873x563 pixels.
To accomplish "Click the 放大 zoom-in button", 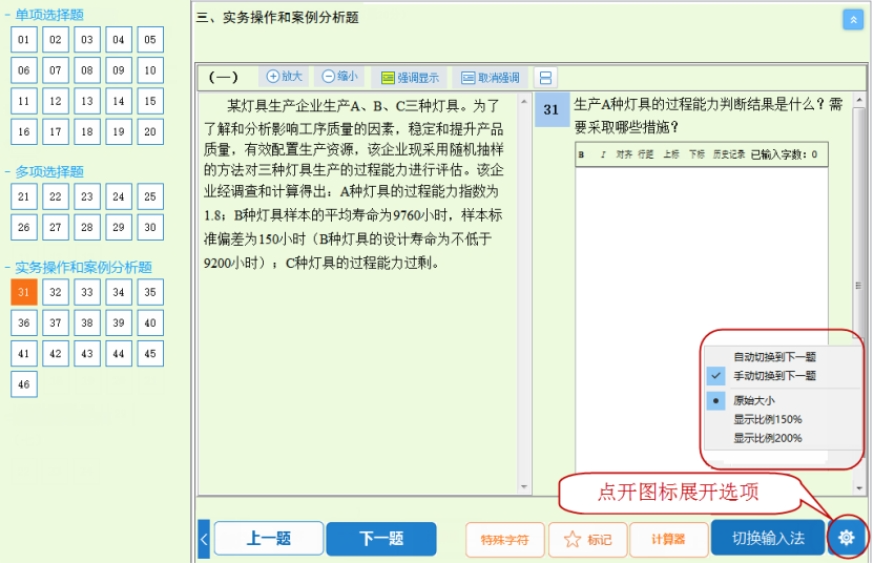I will (284, 77).
